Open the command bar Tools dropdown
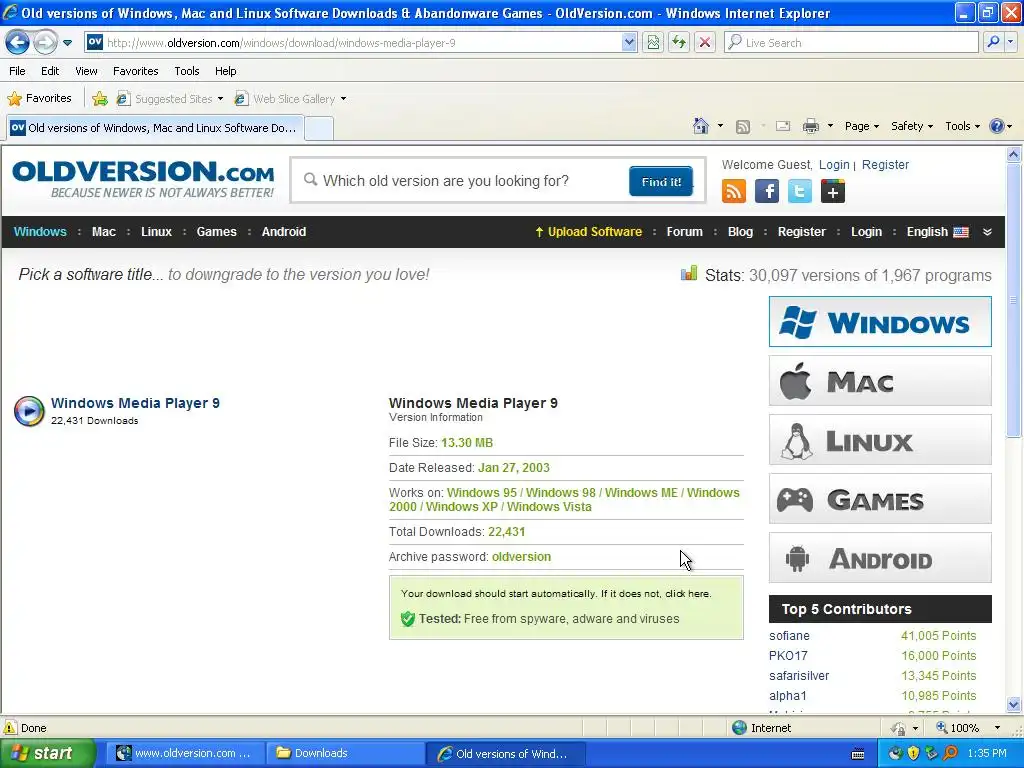 click(962, 126)
